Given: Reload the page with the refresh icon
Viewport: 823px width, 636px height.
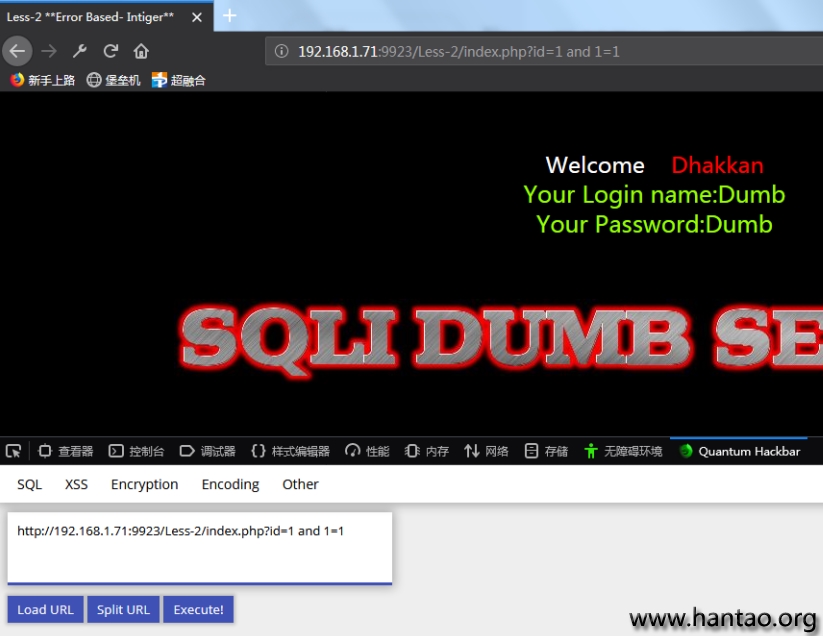Looking at the screenshot, I should [111, 51].
